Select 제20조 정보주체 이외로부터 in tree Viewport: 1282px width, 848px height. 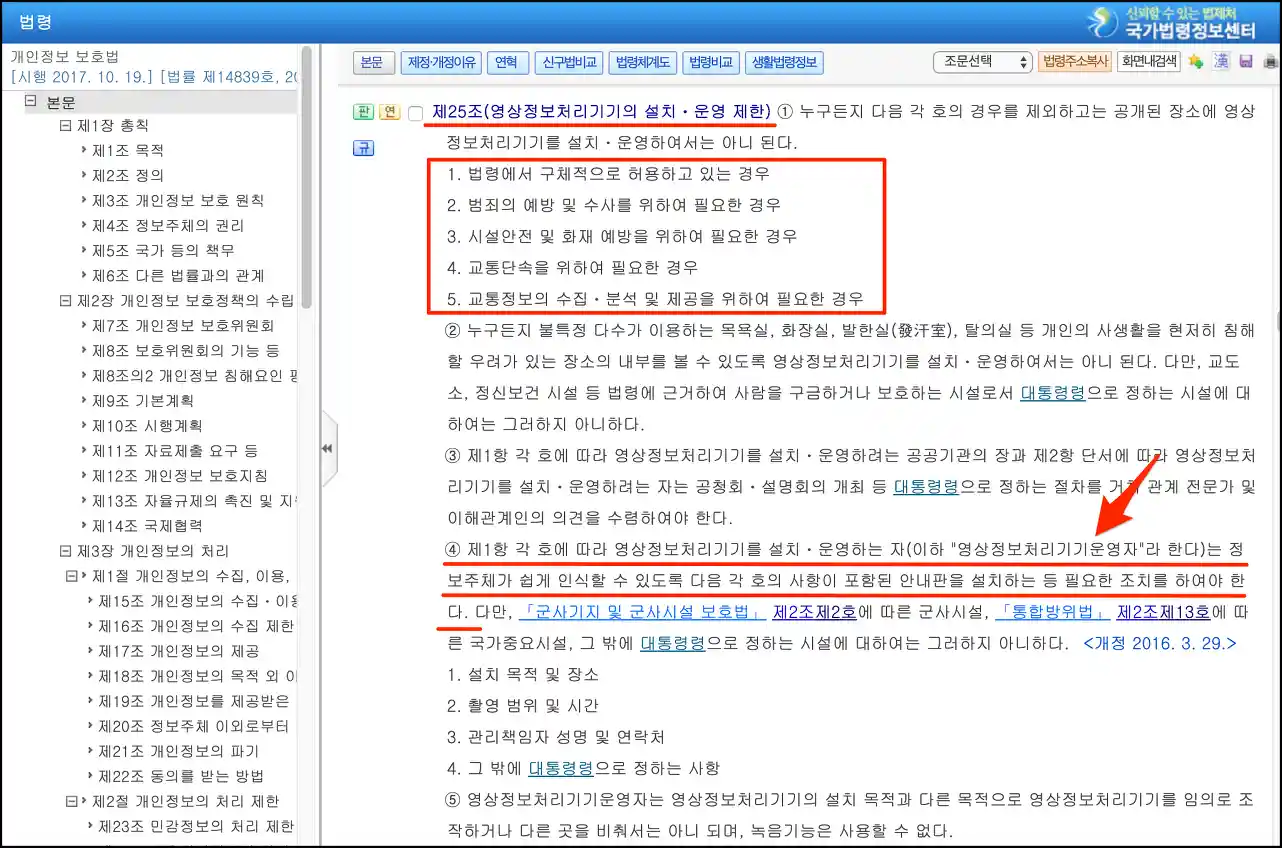tap(193, 726)
